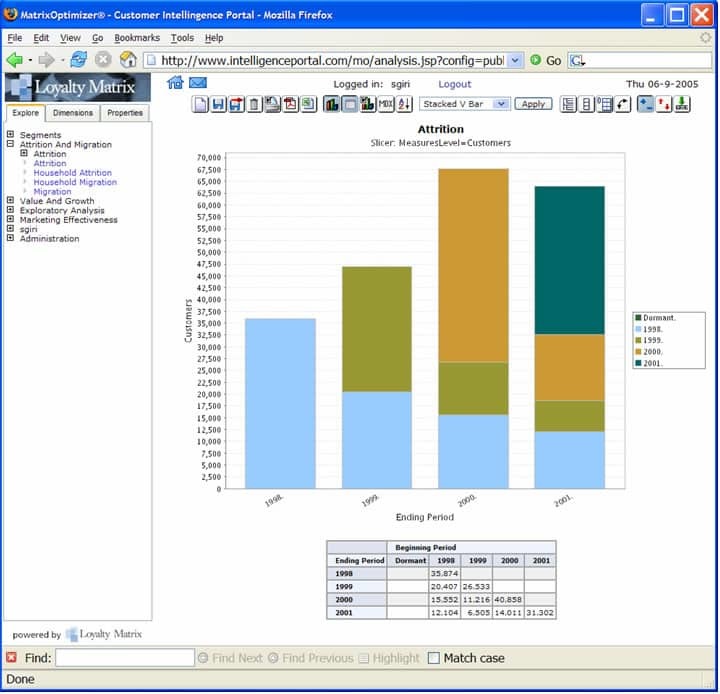Screen dimensions: 720x694
Task: Click the 35,874 table cell
Action: 444,573
